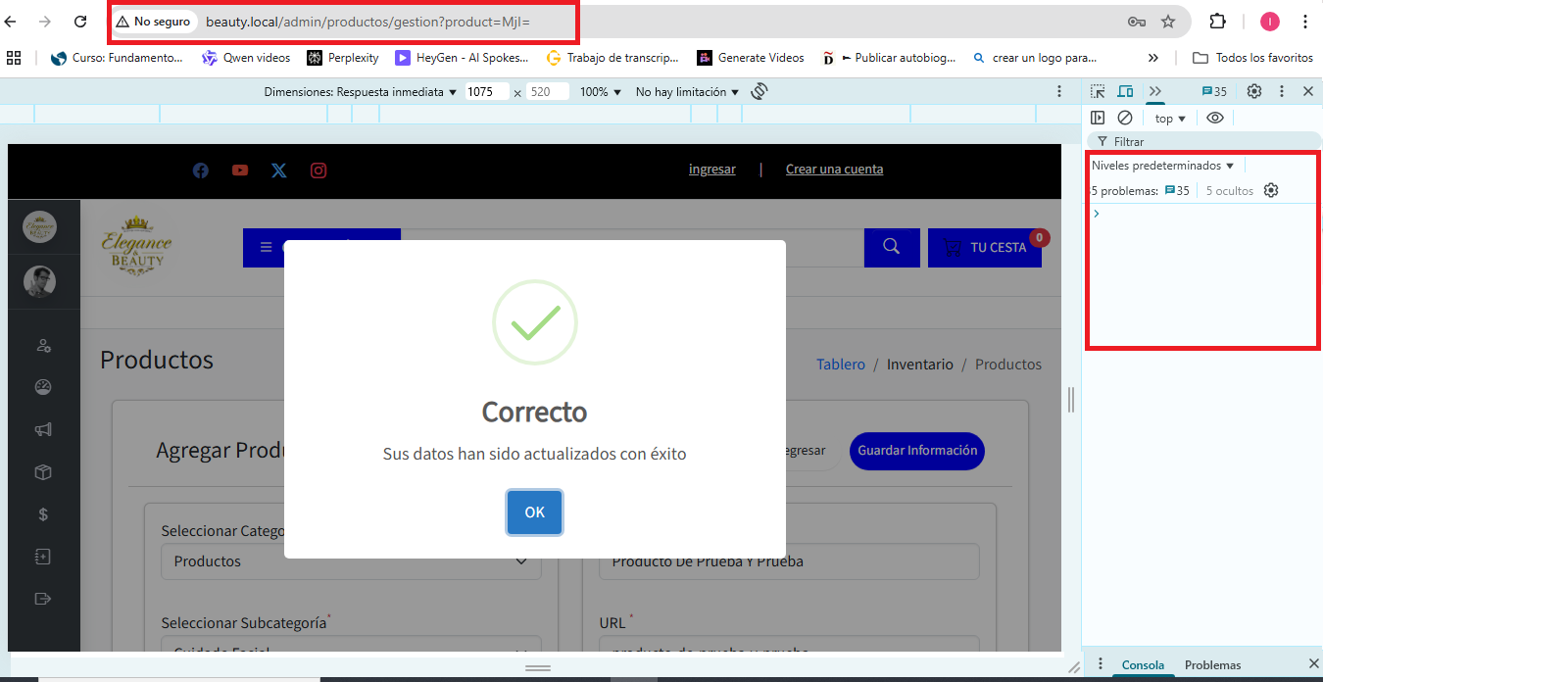
Task: Toggle the console sidebar panel icon
Action: tap(1098, 118)
